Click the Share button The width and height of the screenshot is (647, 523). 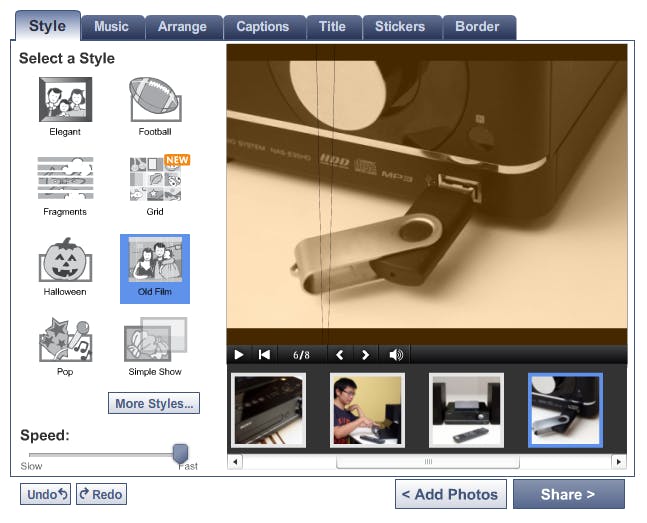coord(568,494)
